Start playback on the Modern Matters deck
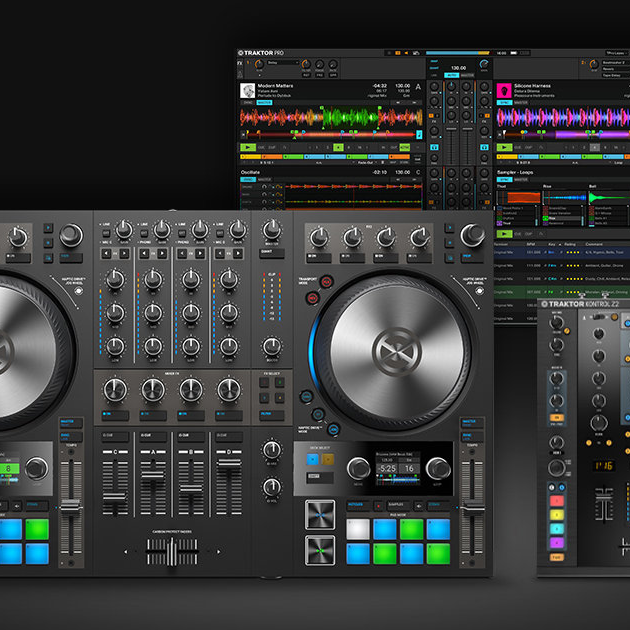The width and height of the screenshot is (630, 630). coord(248,147)
